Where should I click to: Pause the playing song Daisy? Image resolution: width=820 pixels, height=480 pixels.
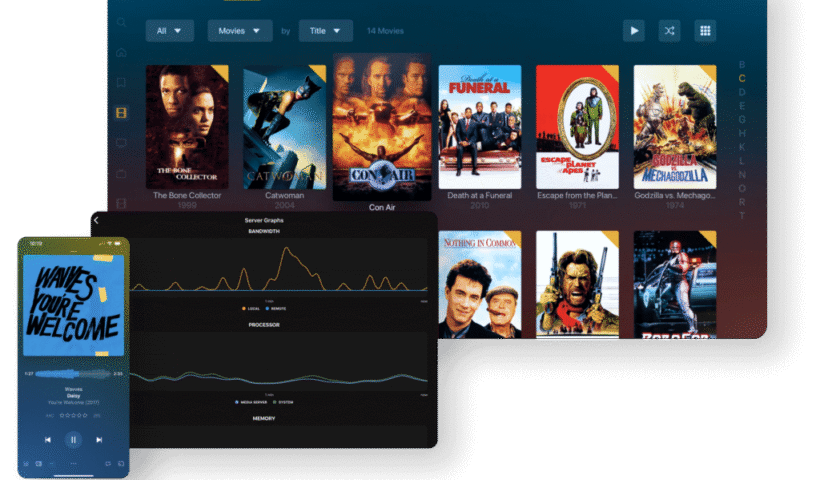tap(73, 440)
